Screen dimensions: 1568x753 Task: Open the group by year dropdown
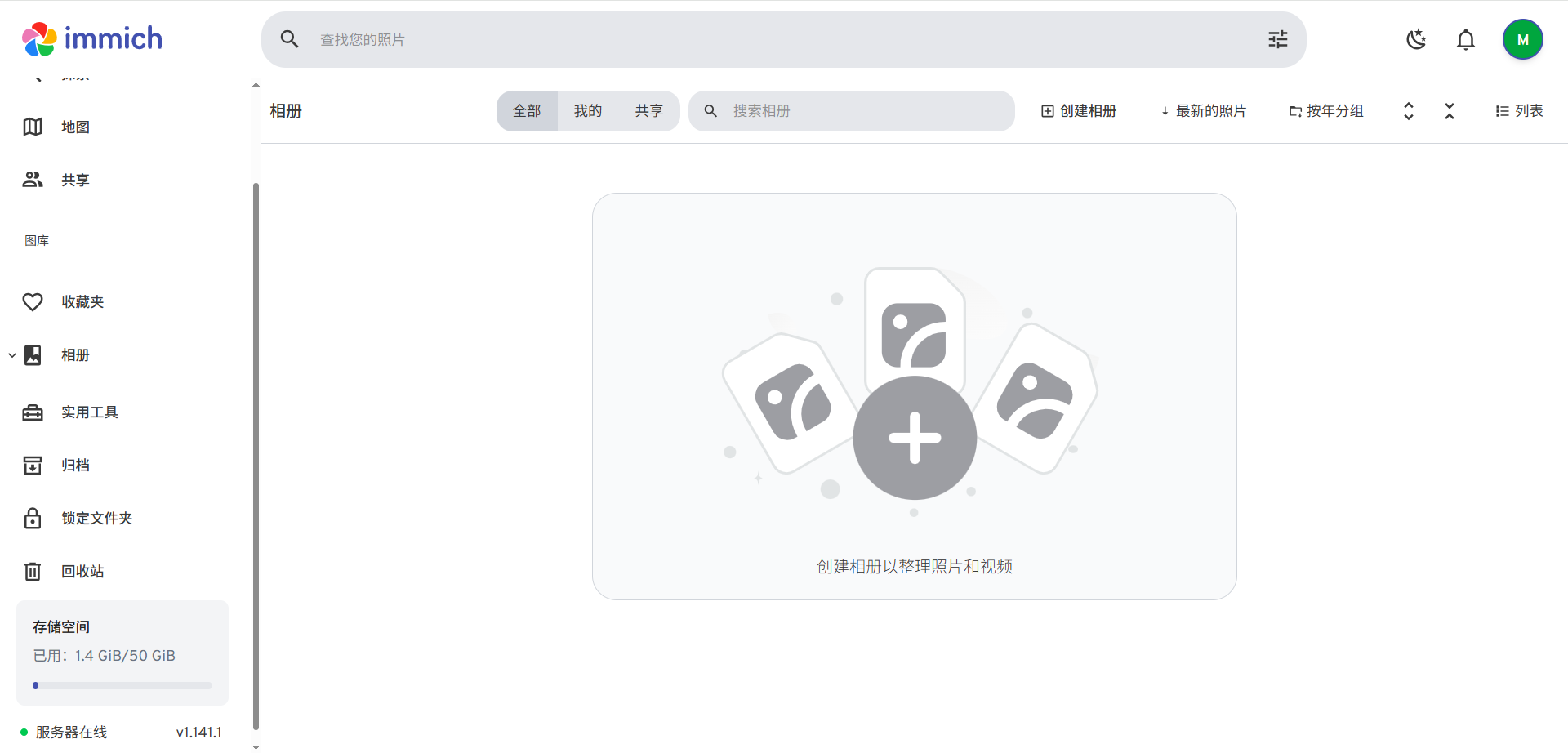point(1326,111)
